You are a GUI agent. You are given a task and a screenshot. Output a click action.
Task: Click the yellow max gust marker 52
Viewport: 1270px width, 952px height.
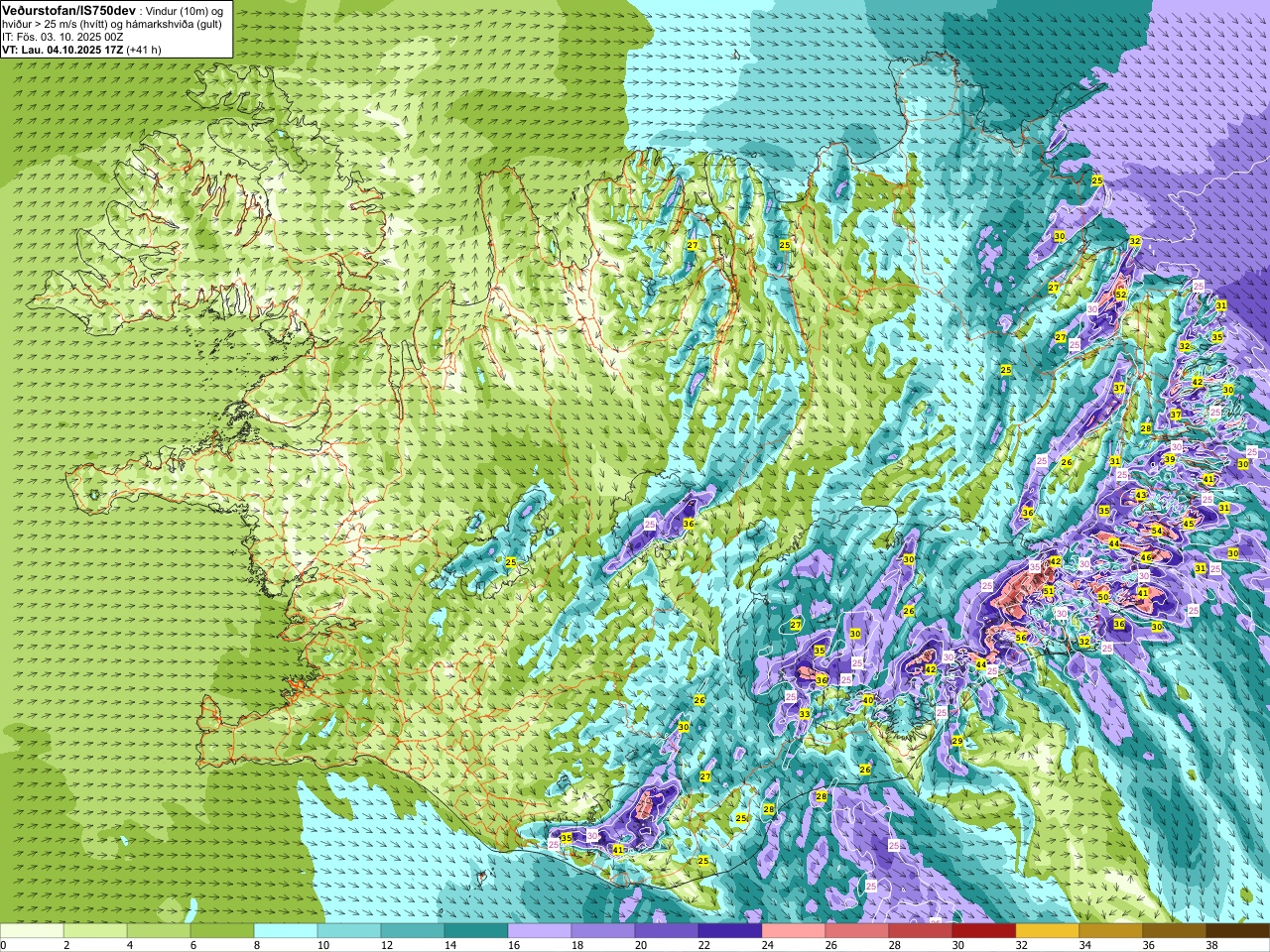pos(1120,295)
